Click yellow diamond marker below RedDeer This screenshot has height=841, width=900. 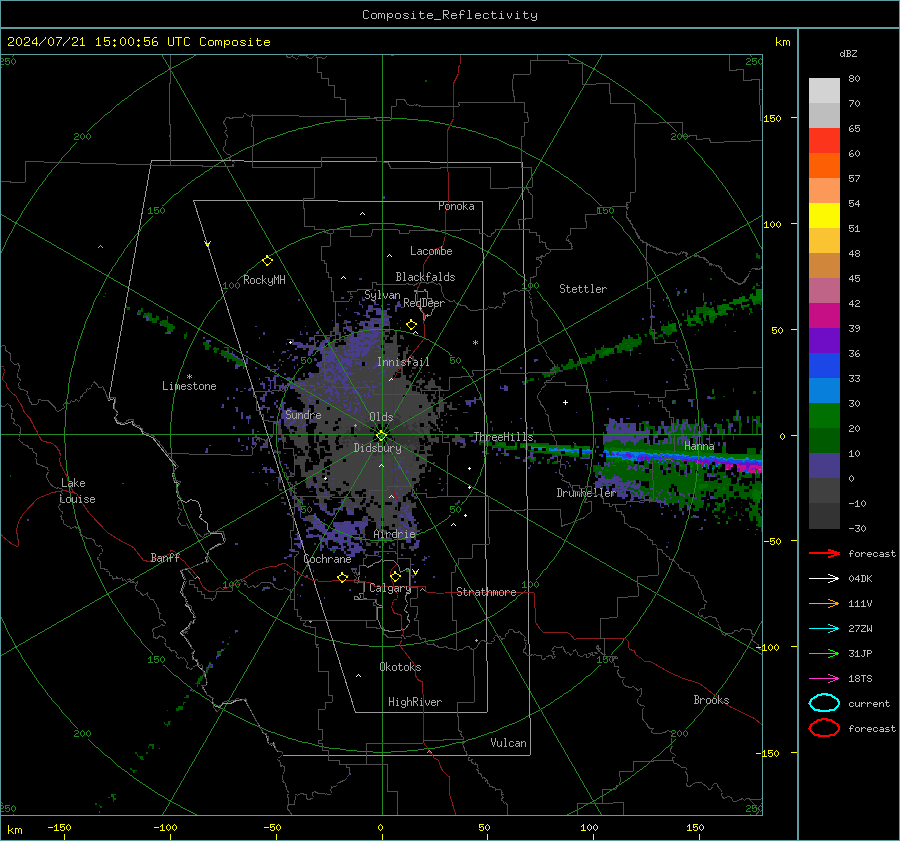411,325
